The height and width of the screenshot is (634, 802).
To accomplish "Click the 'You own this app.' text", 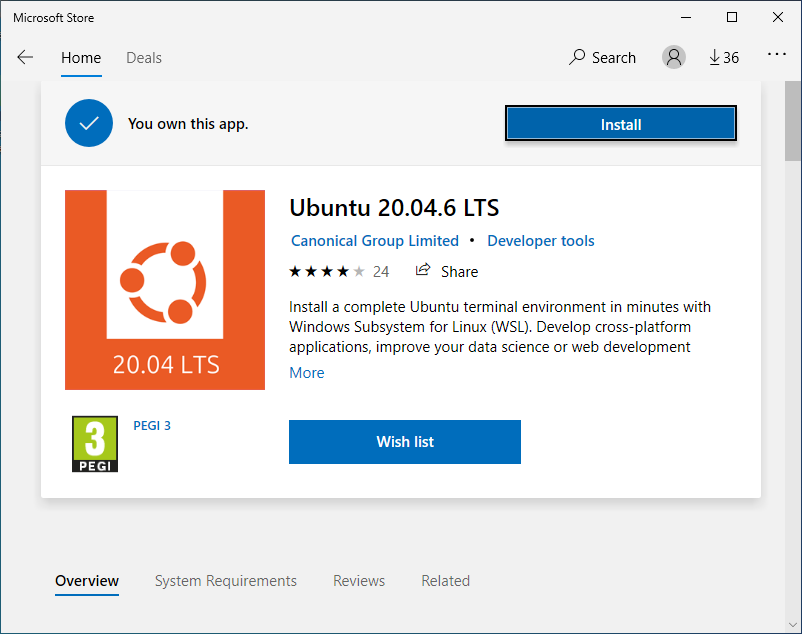I will tap(188, 124).
